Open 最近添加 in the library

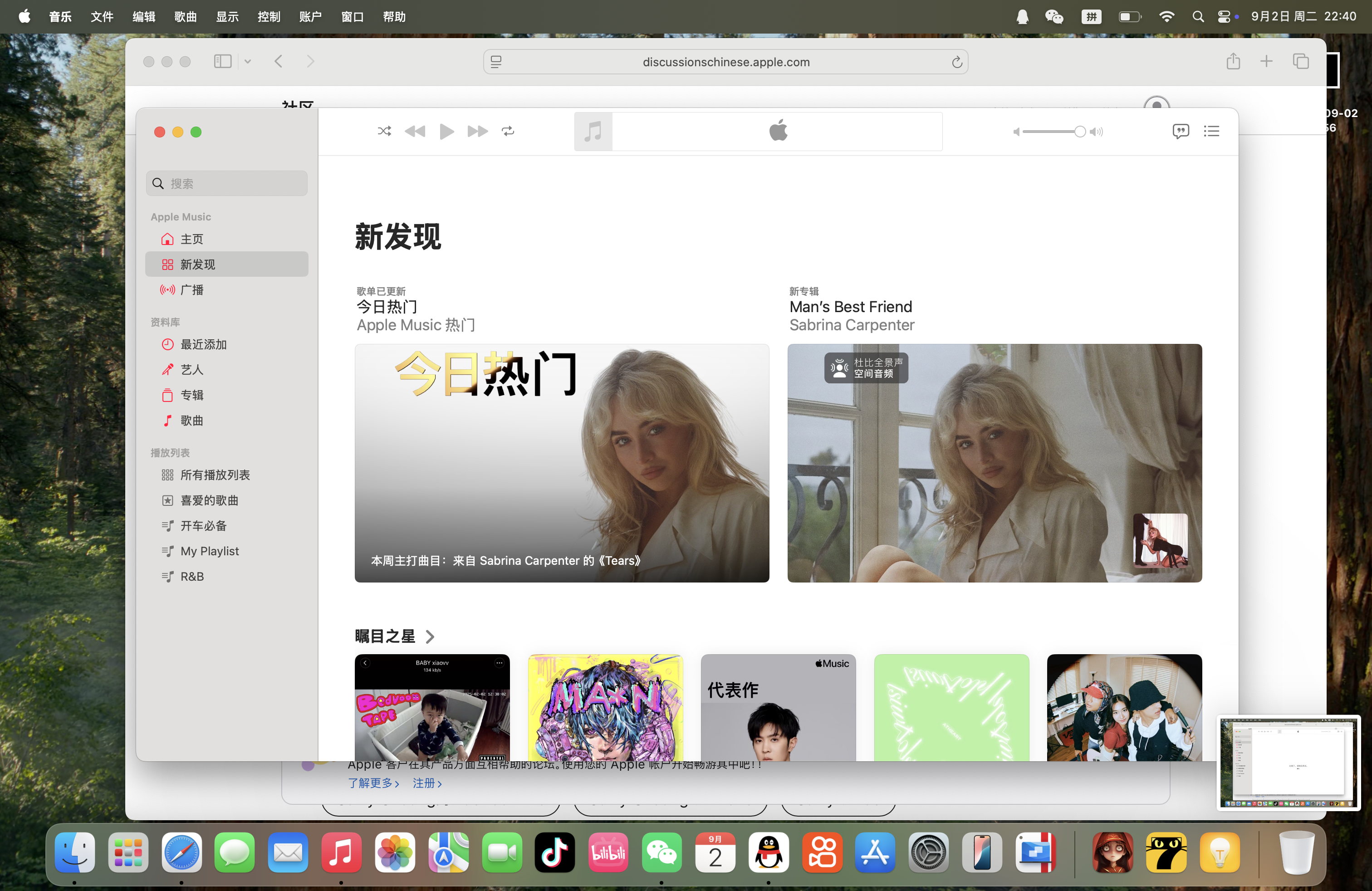point(204,345)
